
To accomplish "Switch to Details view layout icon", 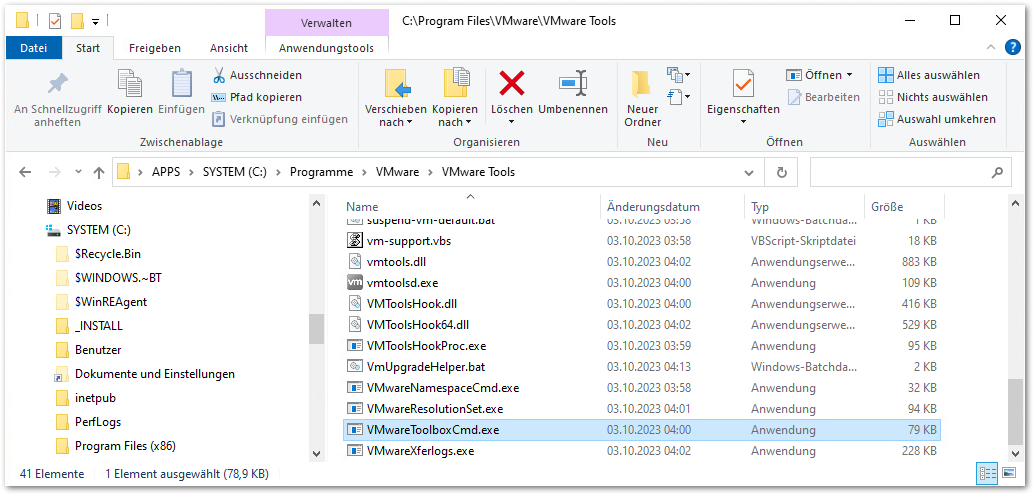I will 988,473.
